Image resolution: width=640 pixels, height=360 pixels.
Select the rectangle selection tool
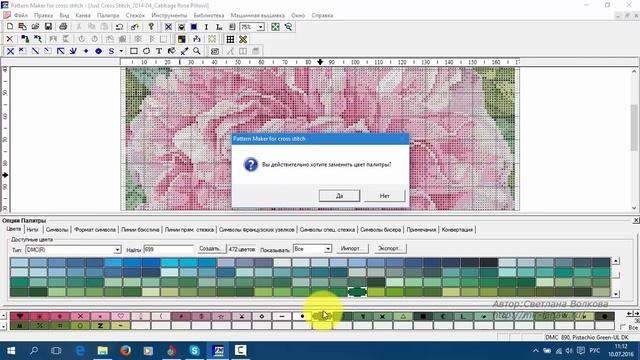click(x=133, y=51)
